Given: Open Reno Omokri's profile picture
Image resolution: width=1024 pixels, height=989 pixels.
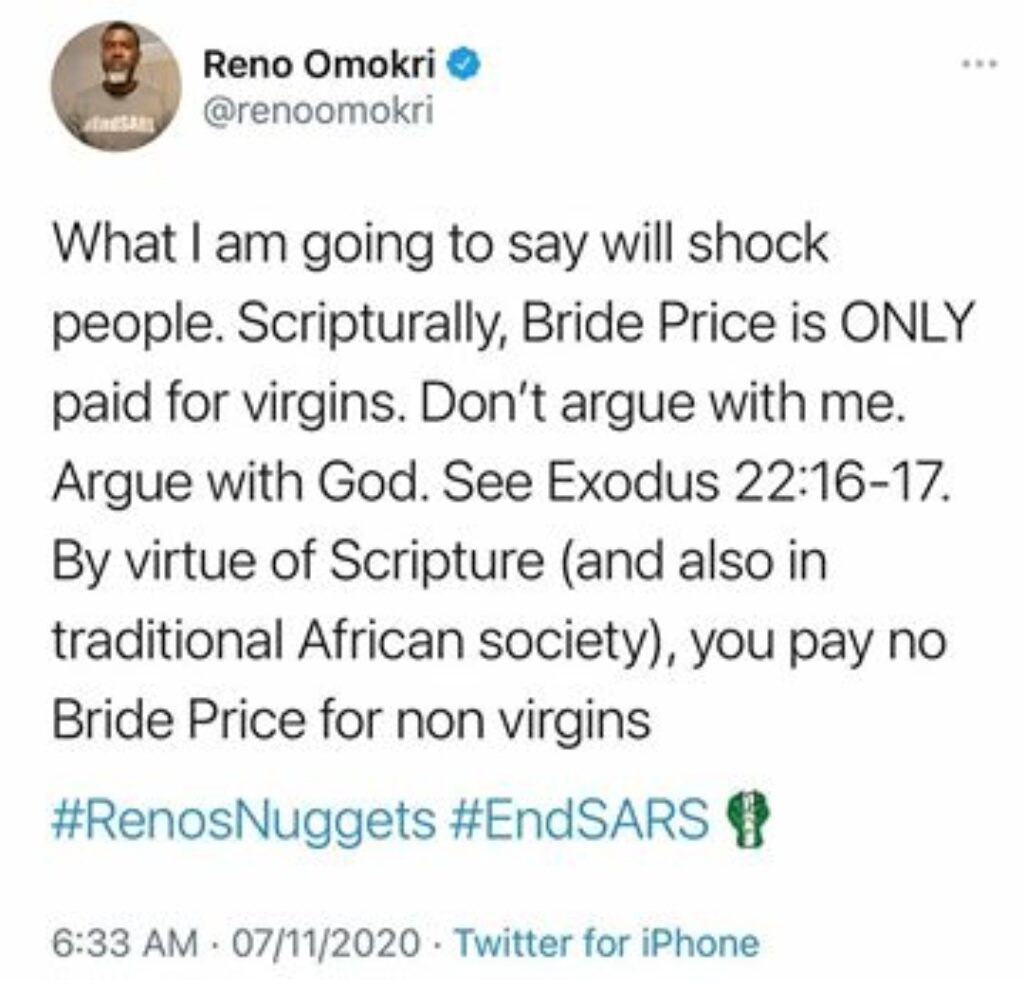Looking at the screenshot, I should click(x=116, y=86).
